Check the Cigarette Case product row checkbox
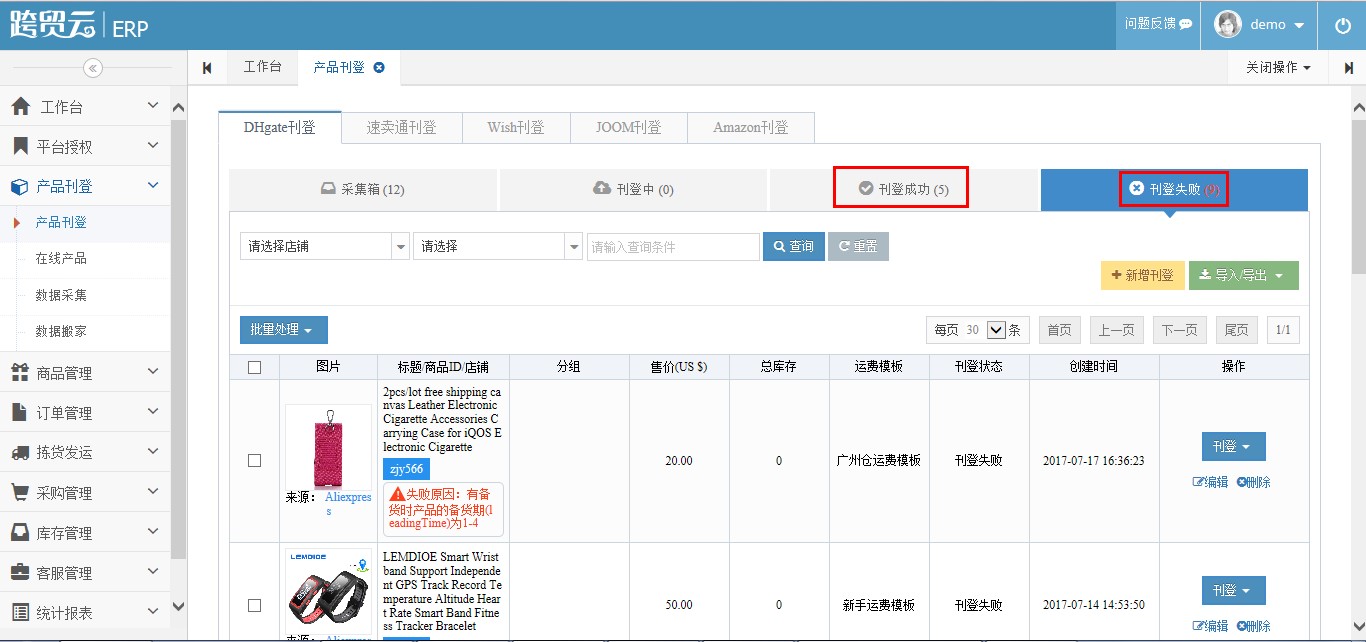The width and height of the screenshot is (1366, 642). click(254, 460)
